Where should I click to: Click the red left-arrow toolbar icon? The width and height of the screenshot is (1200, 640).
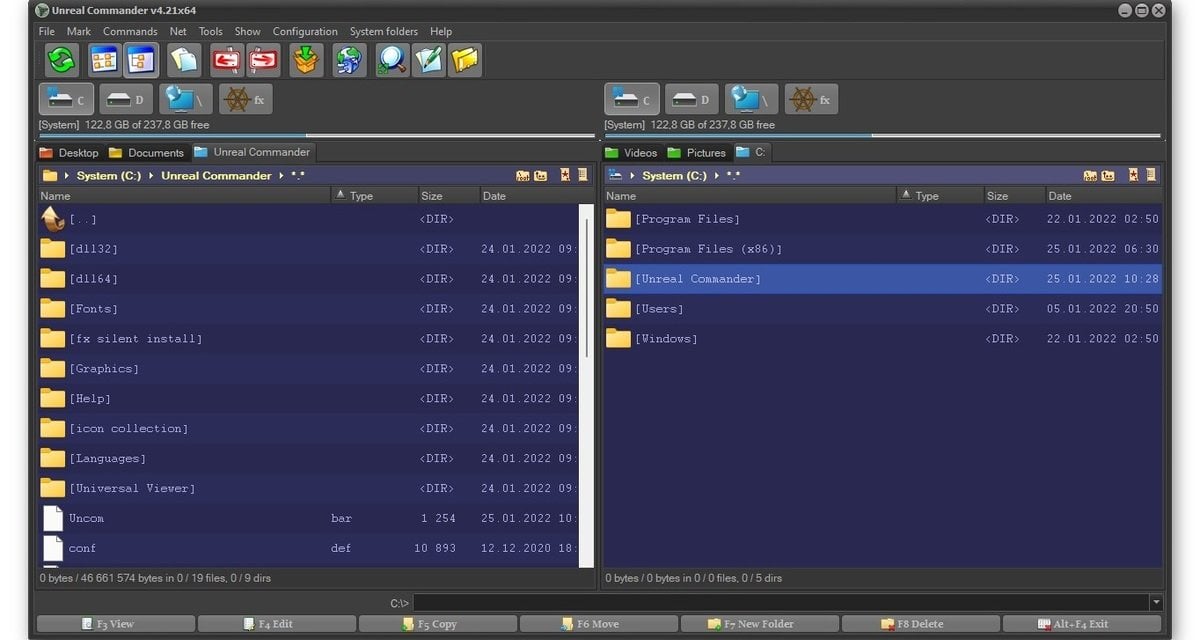click(x=227, y=60)
